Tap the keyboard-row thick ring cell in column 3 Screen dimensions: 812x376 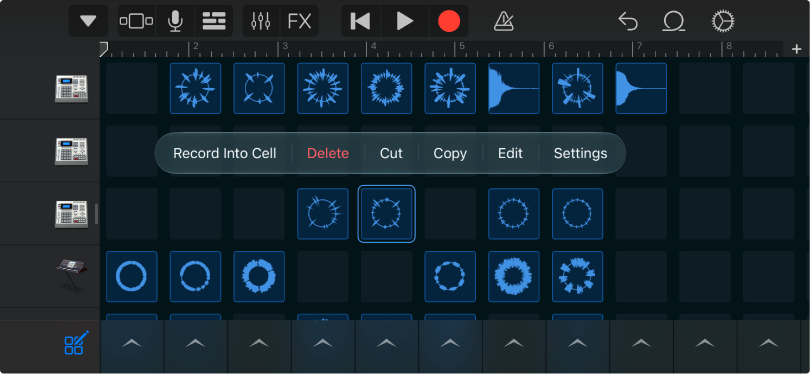click(259, 277)
